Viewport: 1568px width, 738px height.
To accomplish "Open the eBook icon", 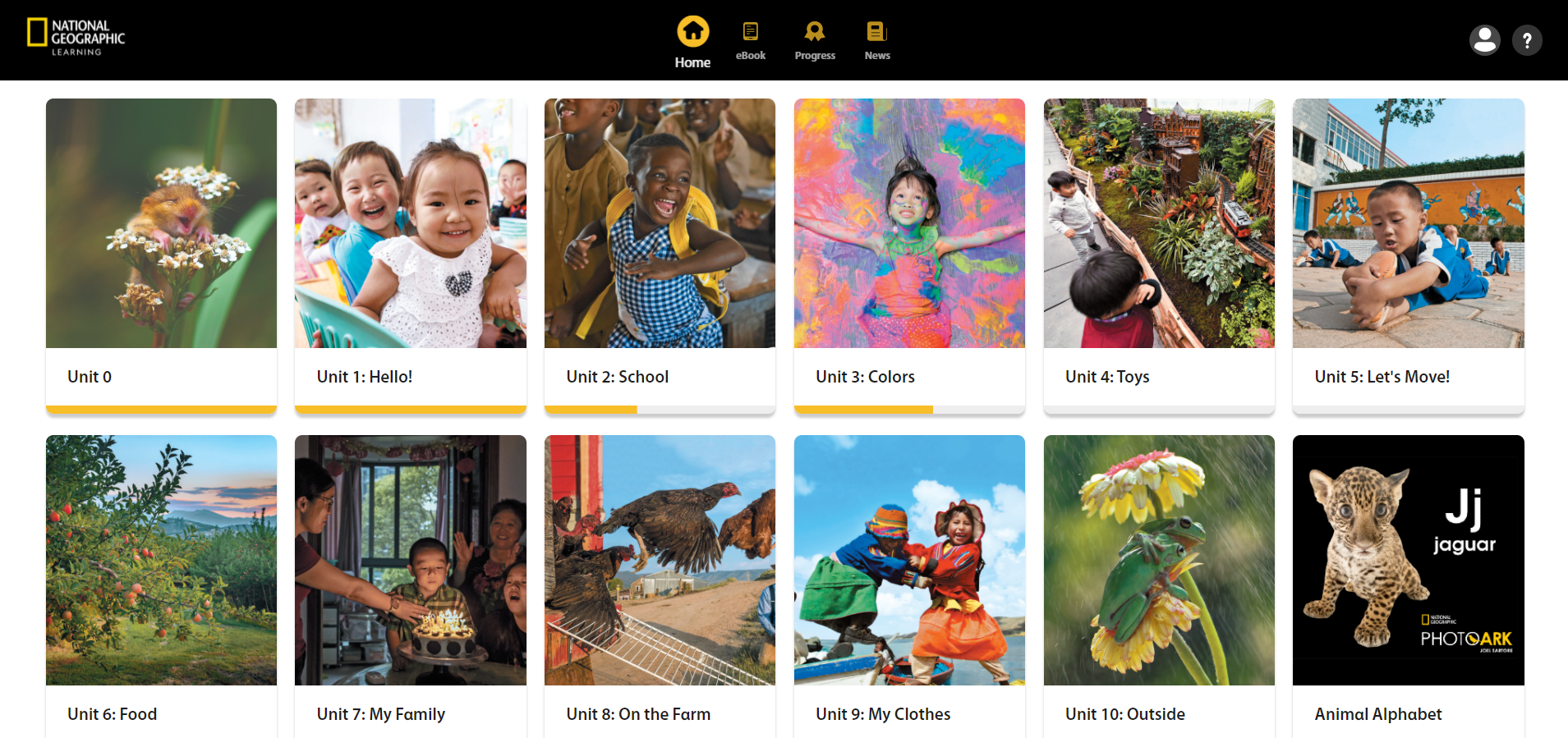I will point(750,32).
